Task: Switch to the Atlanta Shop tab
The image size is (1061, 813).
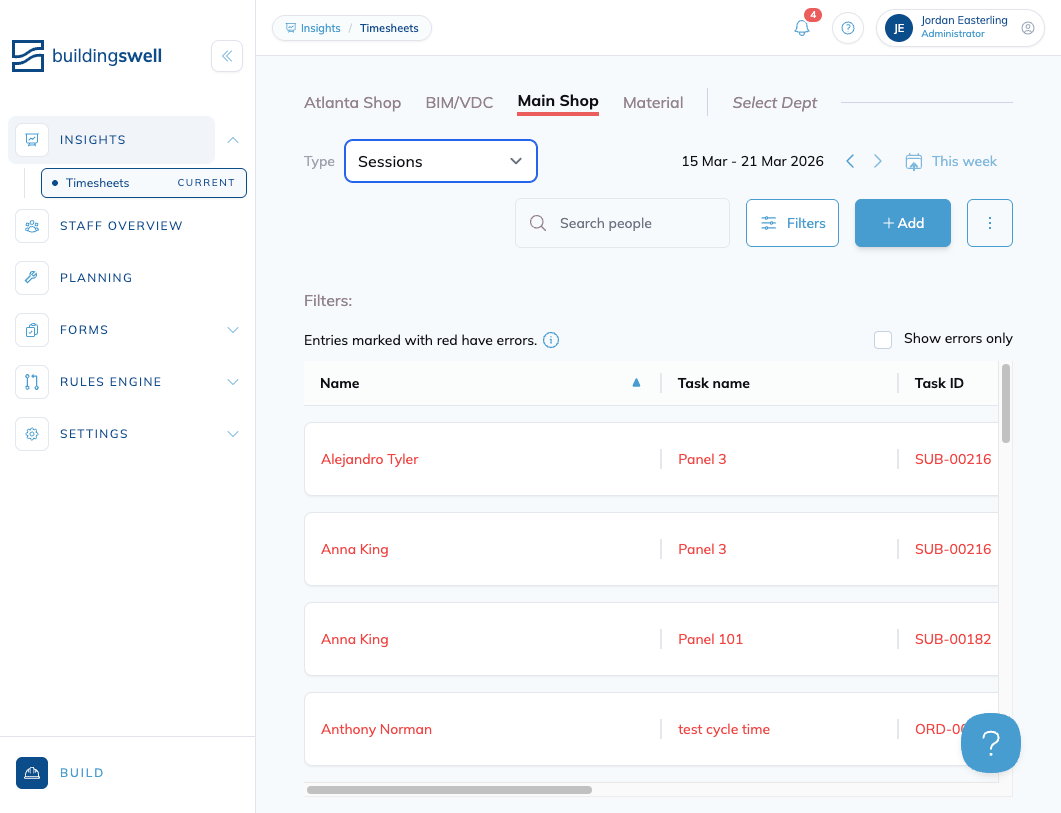Action: point(352,103)
